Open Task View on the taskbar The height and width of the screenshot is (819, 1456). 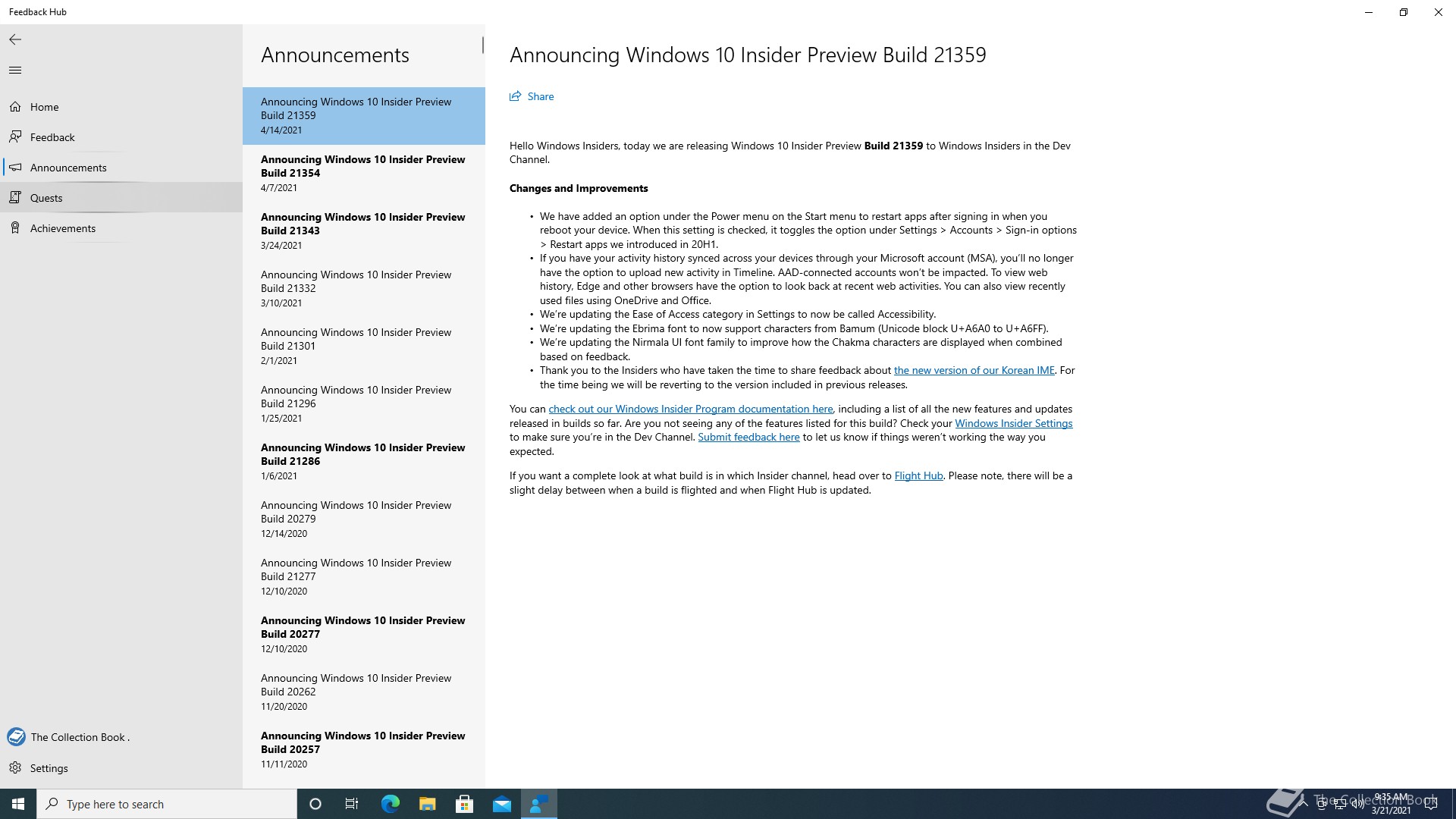pos(352,804)
